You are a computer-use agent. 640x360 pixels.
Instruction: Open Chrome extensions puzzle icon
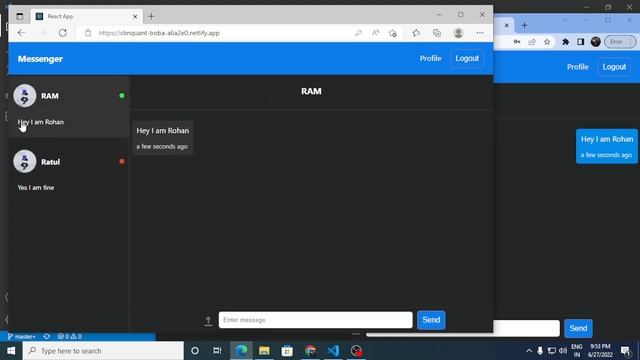565,42
